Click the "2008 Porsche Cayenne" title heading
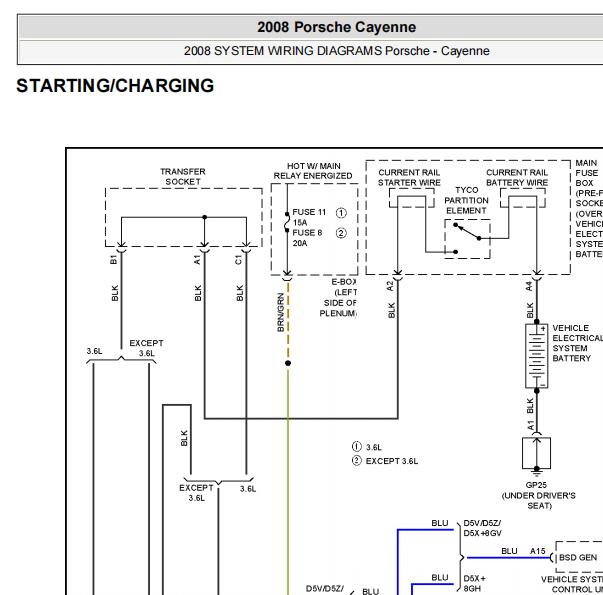603x595 pixels. (336, 27)
